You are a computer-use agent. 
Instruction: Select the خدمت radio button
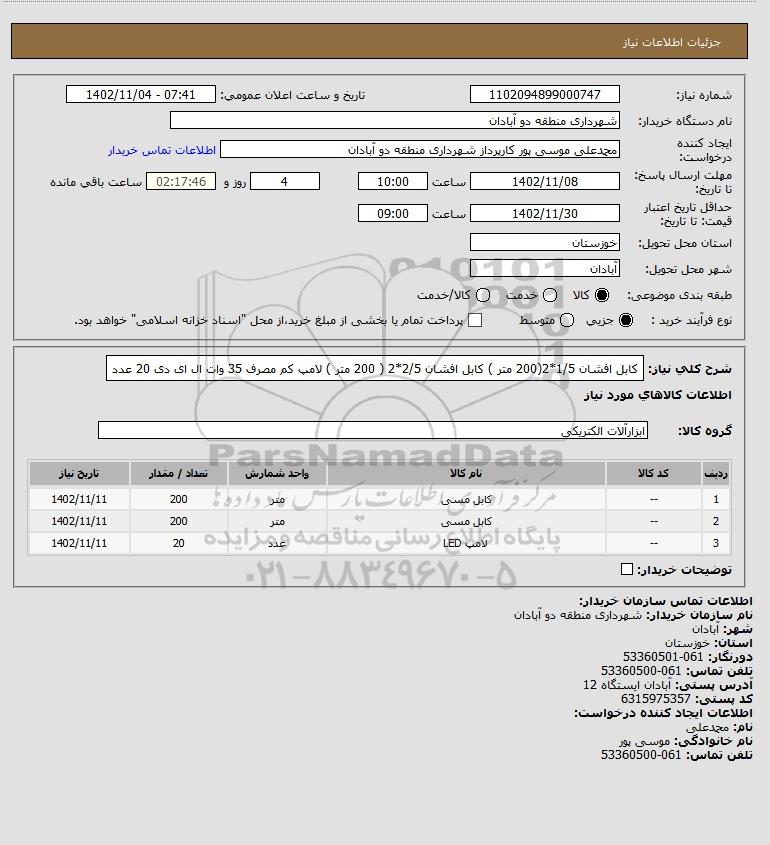(x=550, y=295)
